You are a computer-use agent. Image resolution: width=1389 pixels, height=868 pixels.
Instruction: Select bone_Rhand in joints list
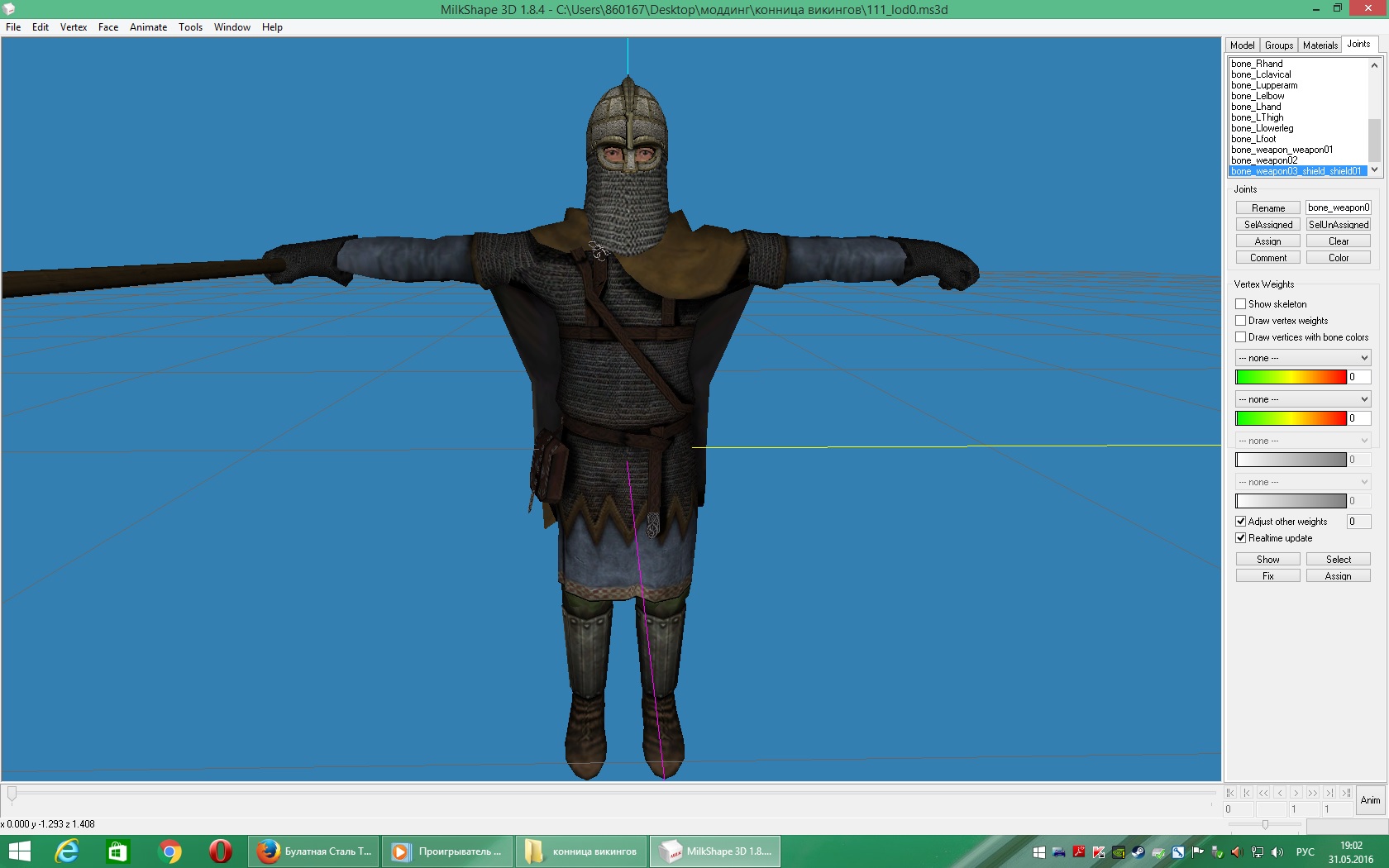(x=1298, y=64)
